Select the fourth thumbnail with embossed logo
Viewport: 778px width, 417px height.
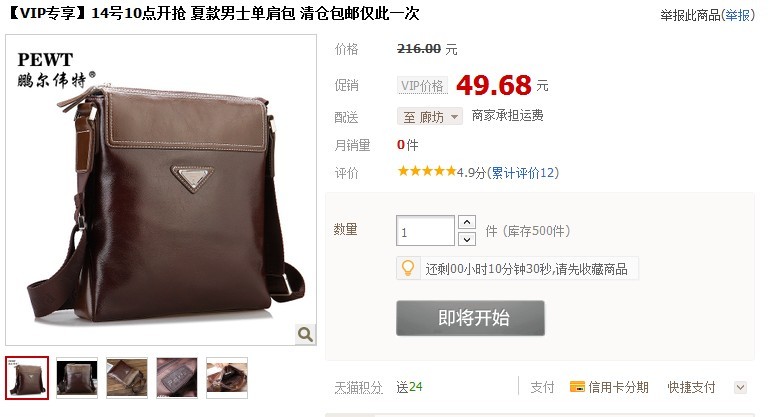pyautogui.click(x=177, y=378)
